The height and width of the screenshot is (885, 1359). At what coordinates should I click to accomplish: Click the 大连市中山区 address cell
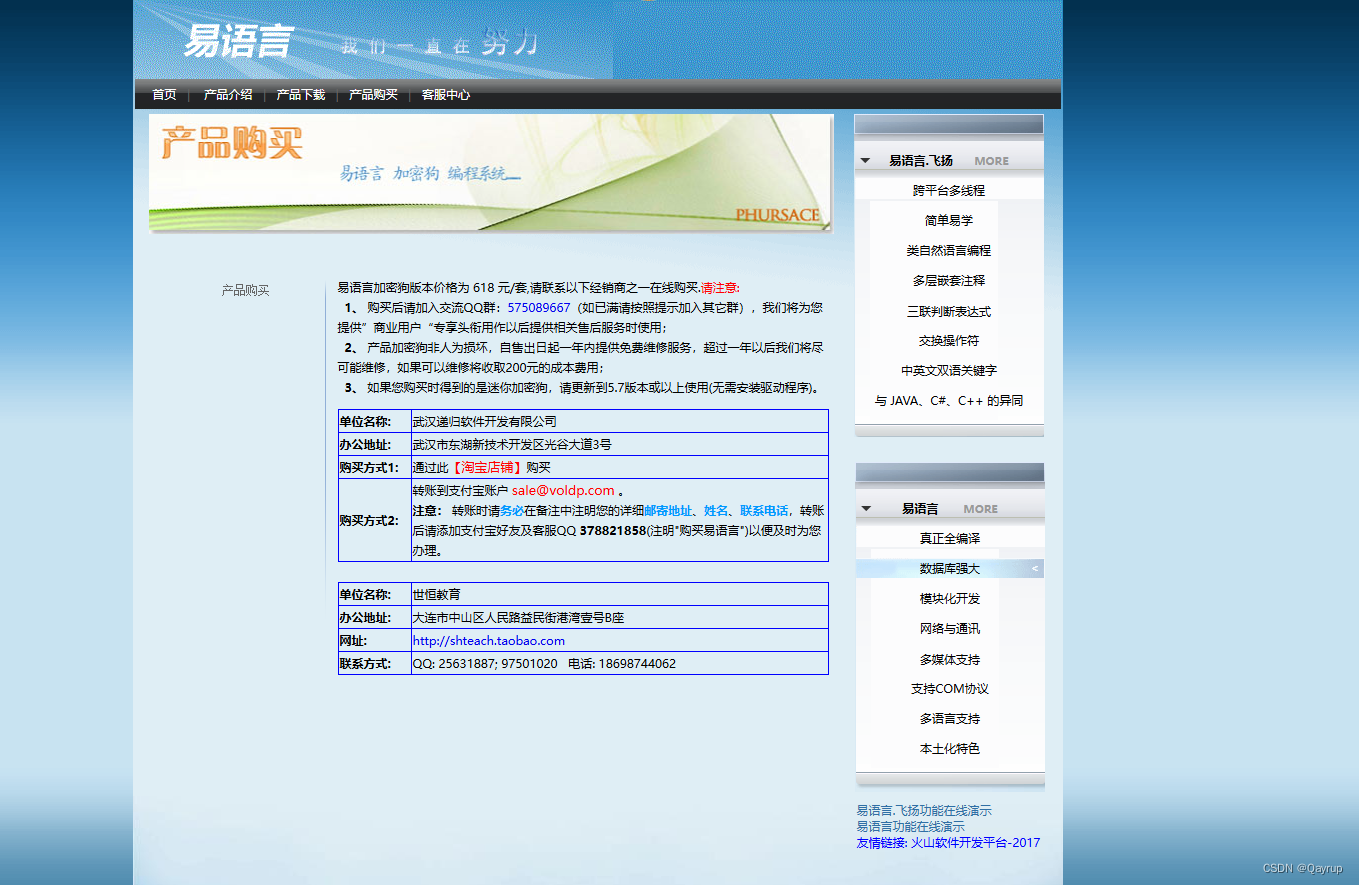620,617
